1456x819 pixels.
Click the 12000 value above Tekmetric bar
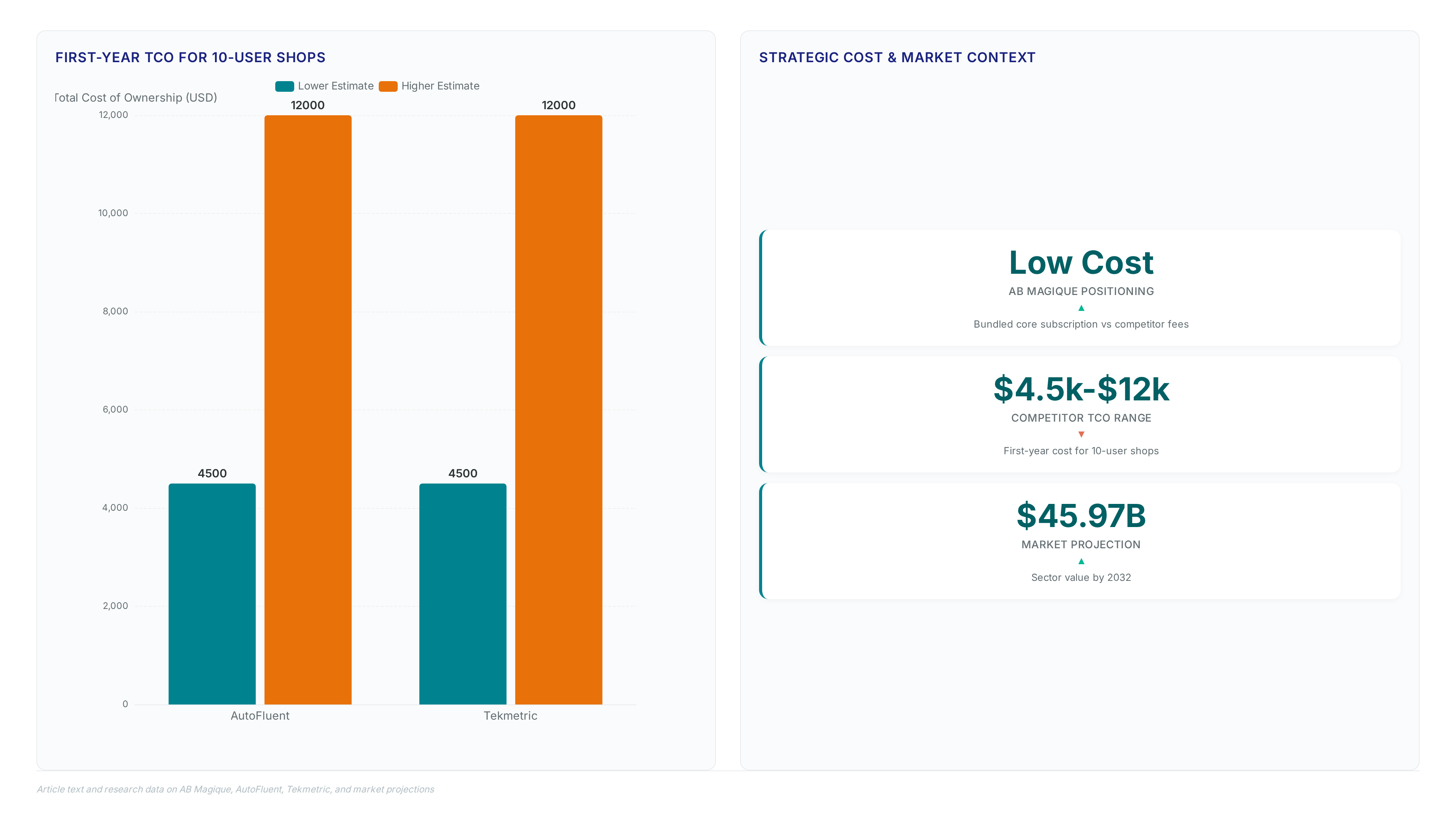(559, 105)
